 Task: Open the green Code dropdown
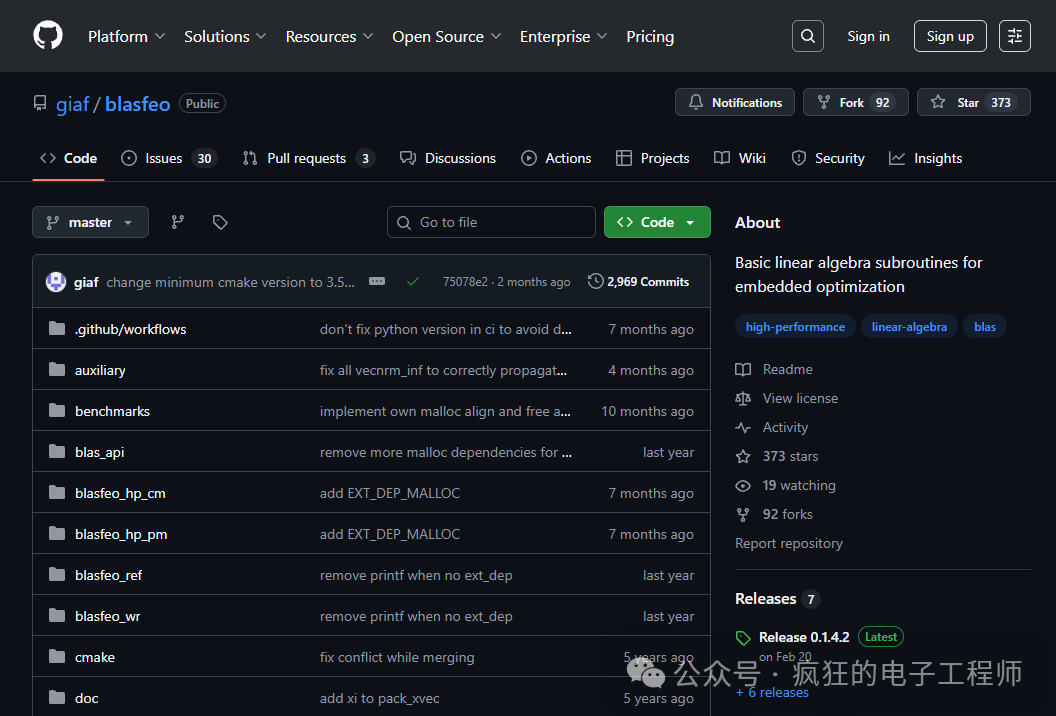[657, 222]
